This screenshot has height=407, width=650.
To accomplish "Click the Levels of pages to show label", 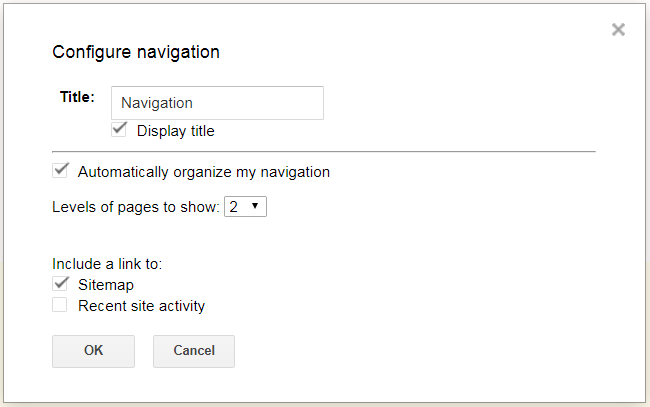I will pos(136,207).
